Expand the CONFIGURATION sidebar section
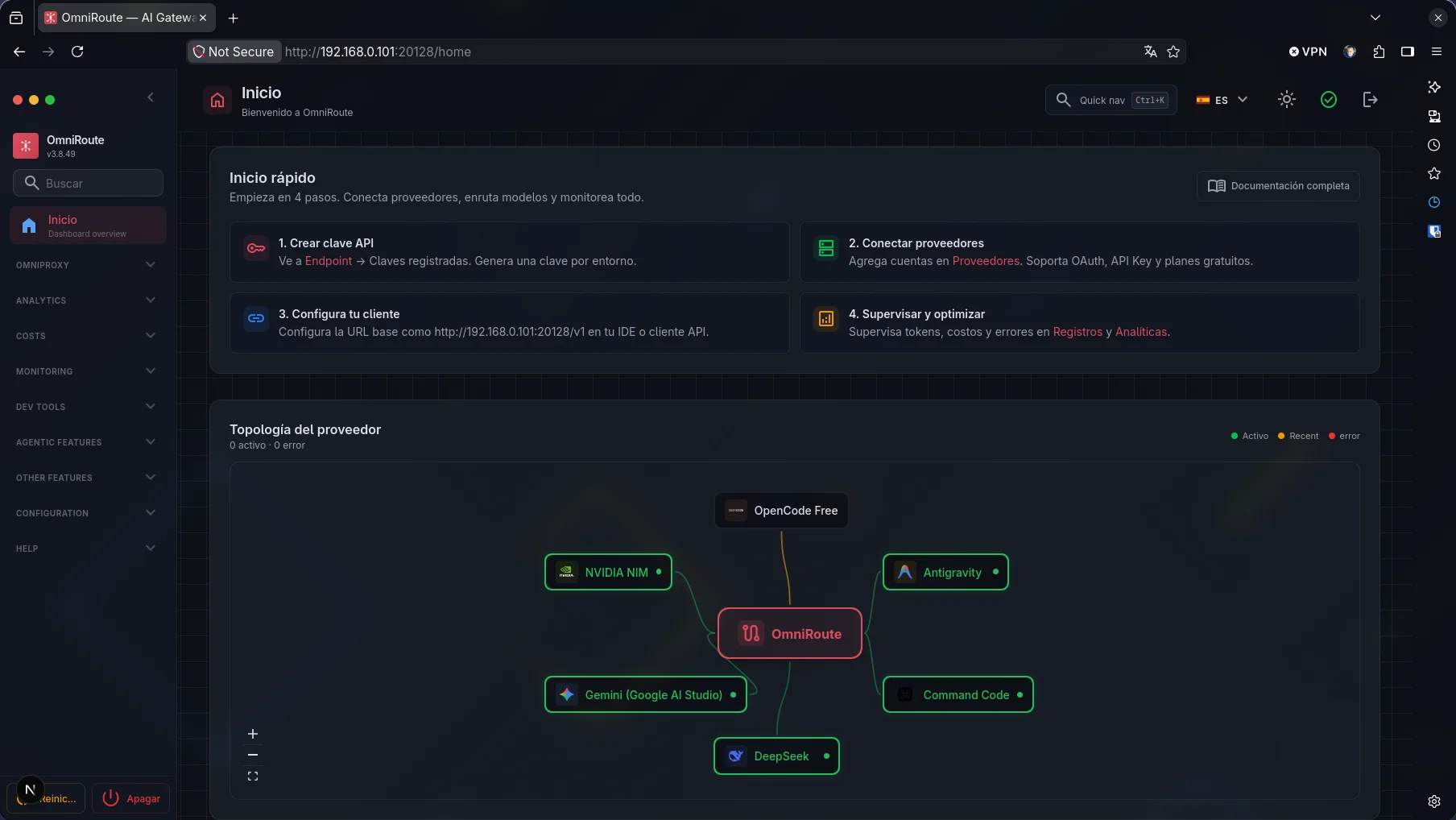Image resolution: width=1456 pixels, height=820 pixels. coord(86,513)
